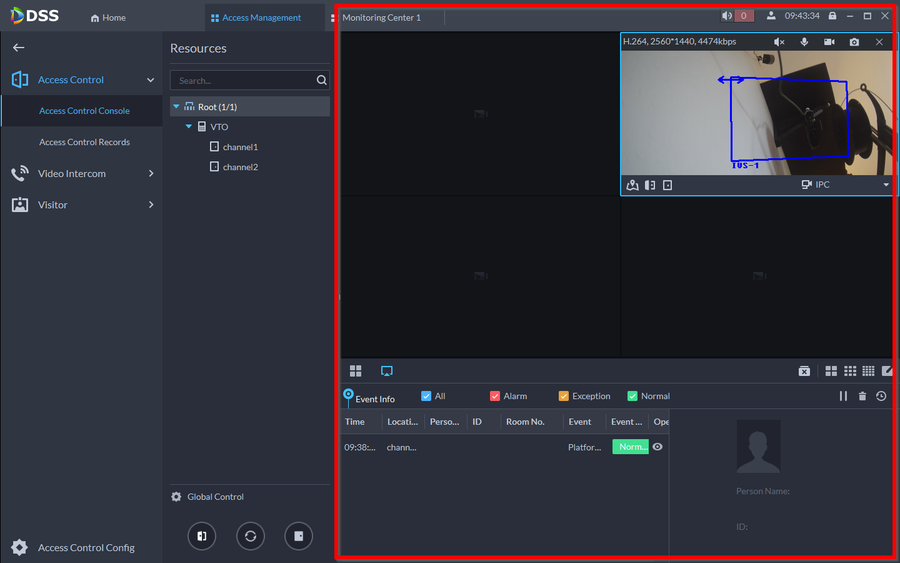This screenshot has width=900, height=563.
Task: Click the resource Search input field
Action: click(242, 80)
